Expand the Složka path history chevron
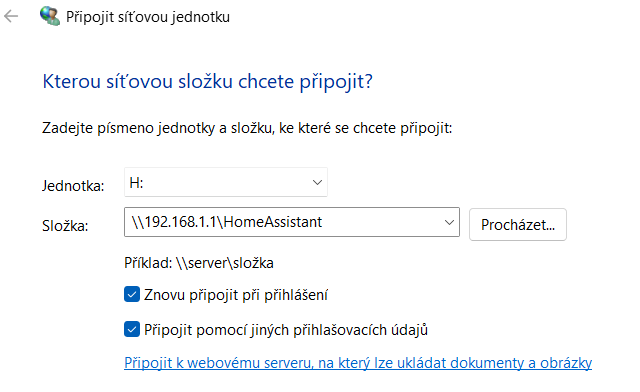The width and height of the screenshot is (640, 392). coord(449,222)
